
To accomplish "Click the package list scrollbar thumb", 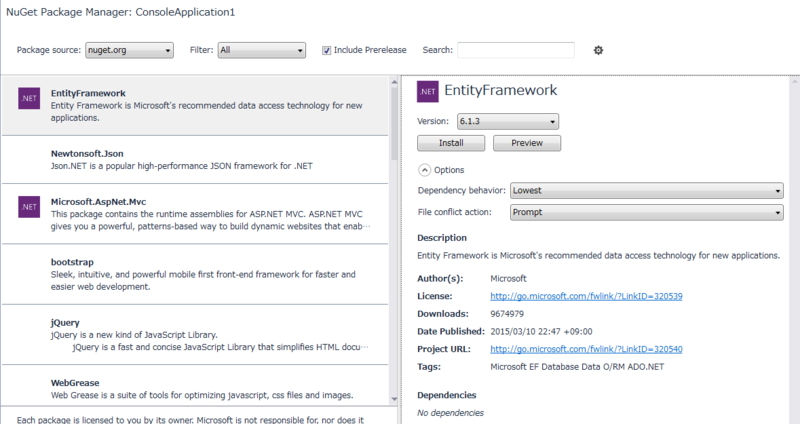I will [x=394, y=123].
